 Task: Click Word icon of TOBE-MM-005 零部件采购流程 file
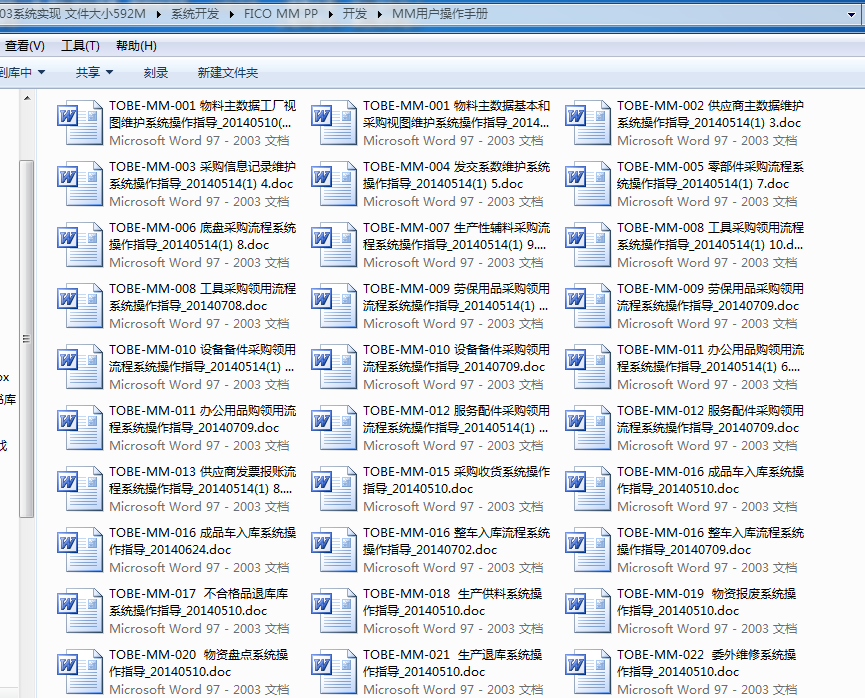(x=588, y=183)
